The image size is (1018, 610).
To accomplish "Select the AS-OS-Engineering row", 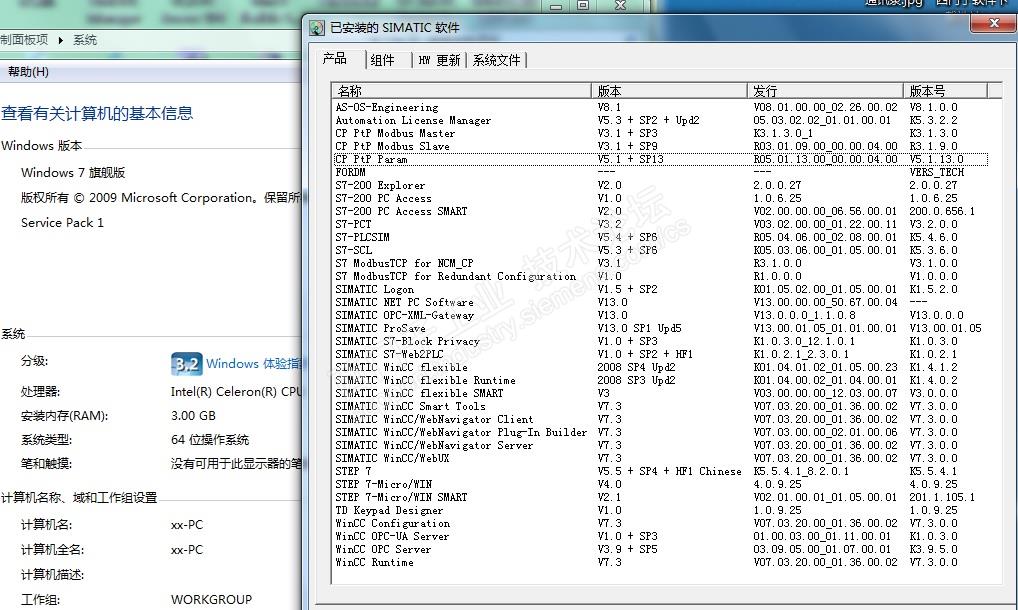I will point(660,107).
